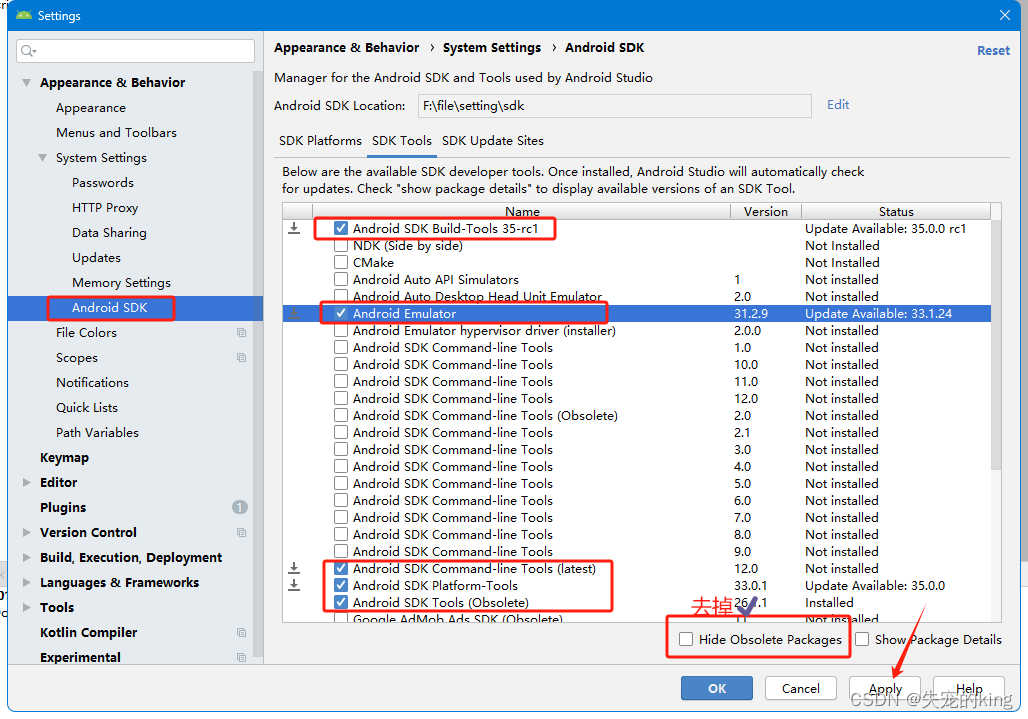Click Apply to save SDK changes
The width and height of the screenshot is (1028, 719).
(885, 688)
